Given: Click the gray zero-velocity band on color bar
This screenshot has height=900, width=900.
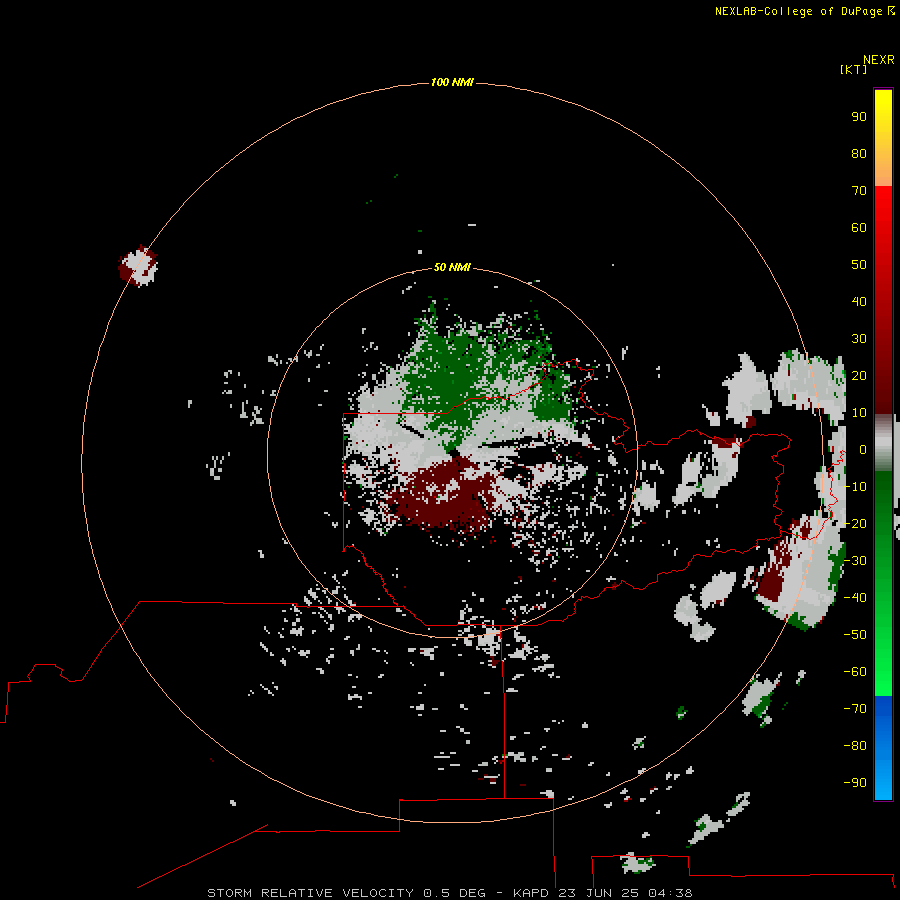Looking at the screenshot, I should [883, 445].
